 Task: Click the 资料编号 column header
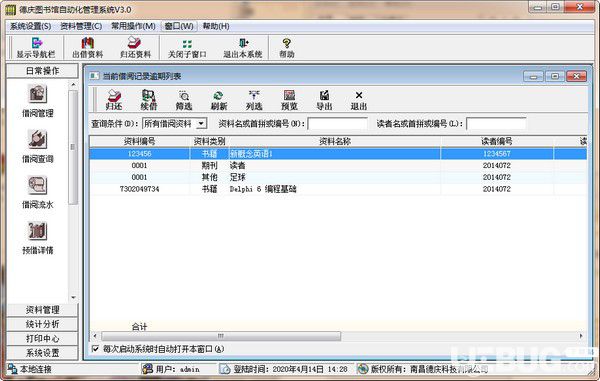point(140,141)
